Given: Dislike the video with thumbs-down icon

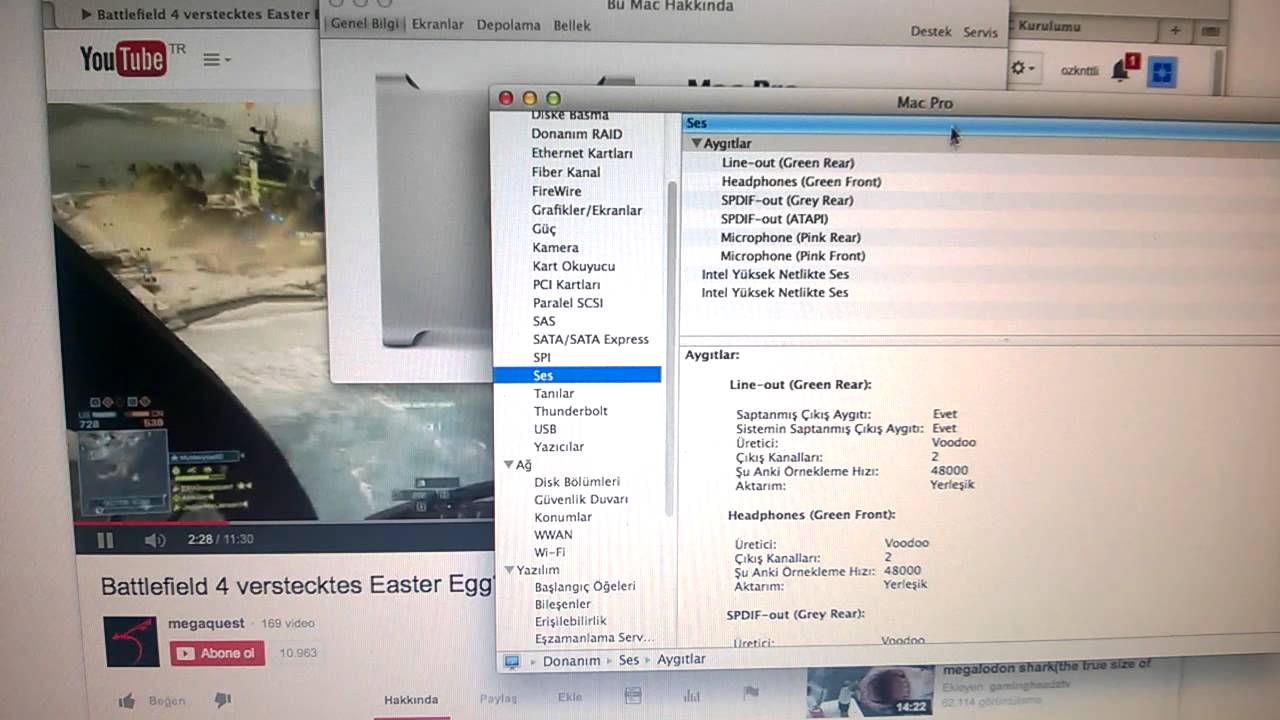Looking at the screenshot, I should [222, 700].
